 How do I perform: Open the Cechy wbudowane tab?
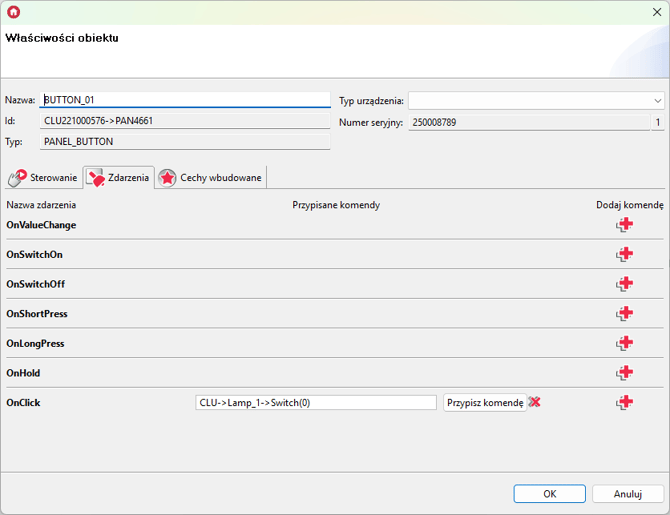click(211, 178)
